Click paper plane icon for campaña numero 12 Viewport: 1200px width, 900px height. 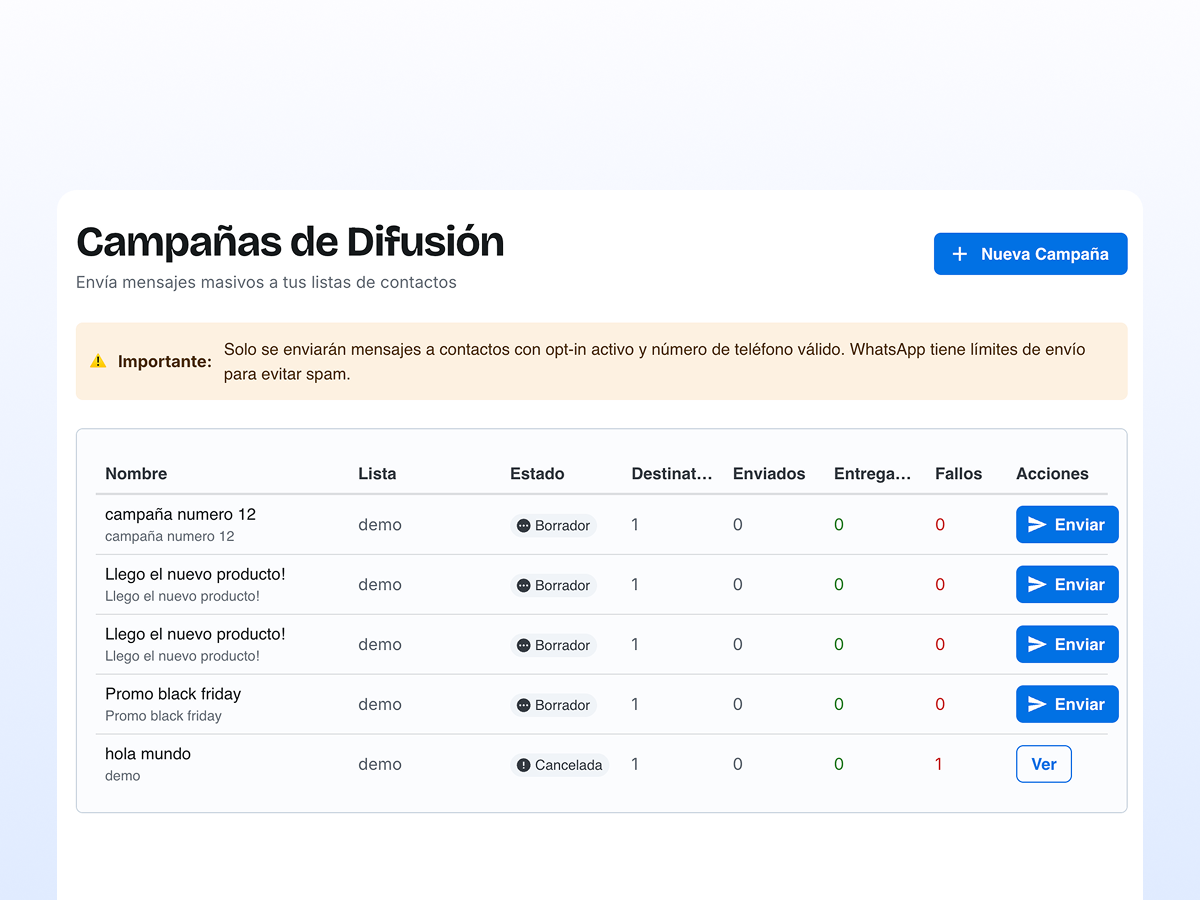click(x=1037, y=525)
